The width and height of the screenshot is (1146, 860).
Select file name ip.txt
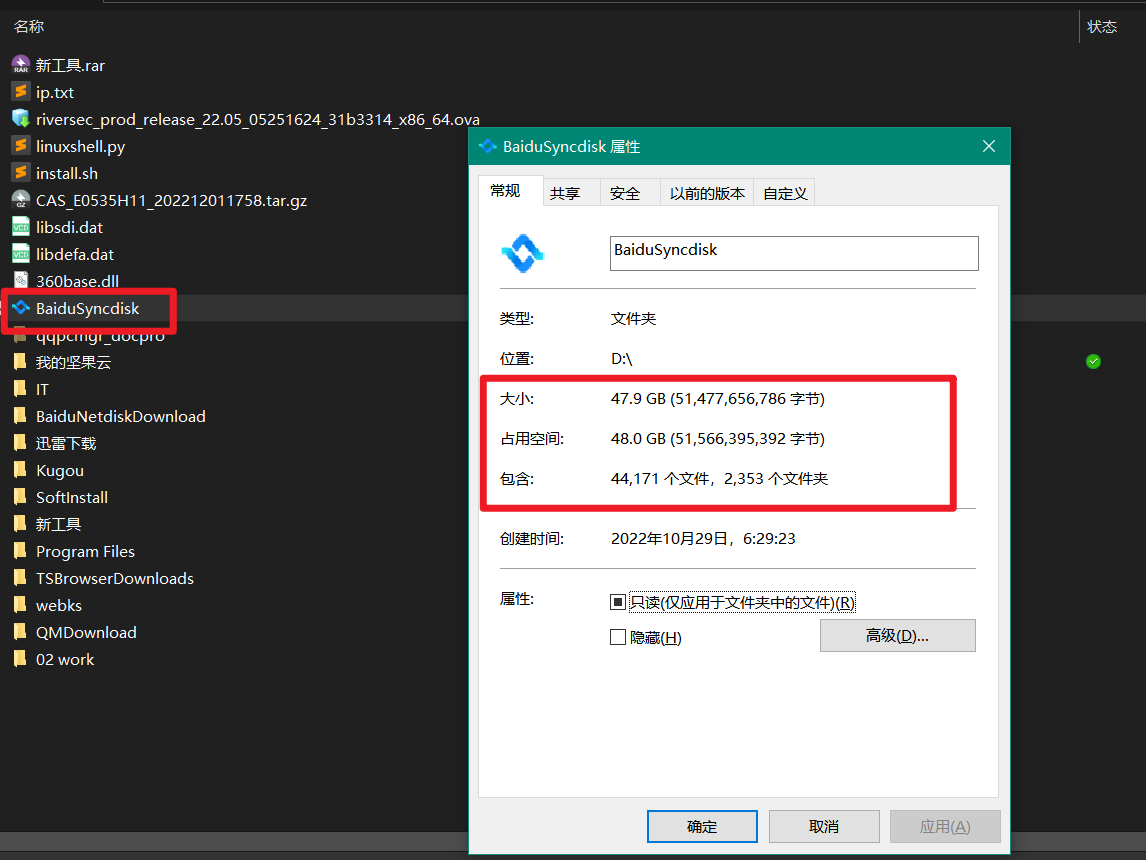pos(55,92)
